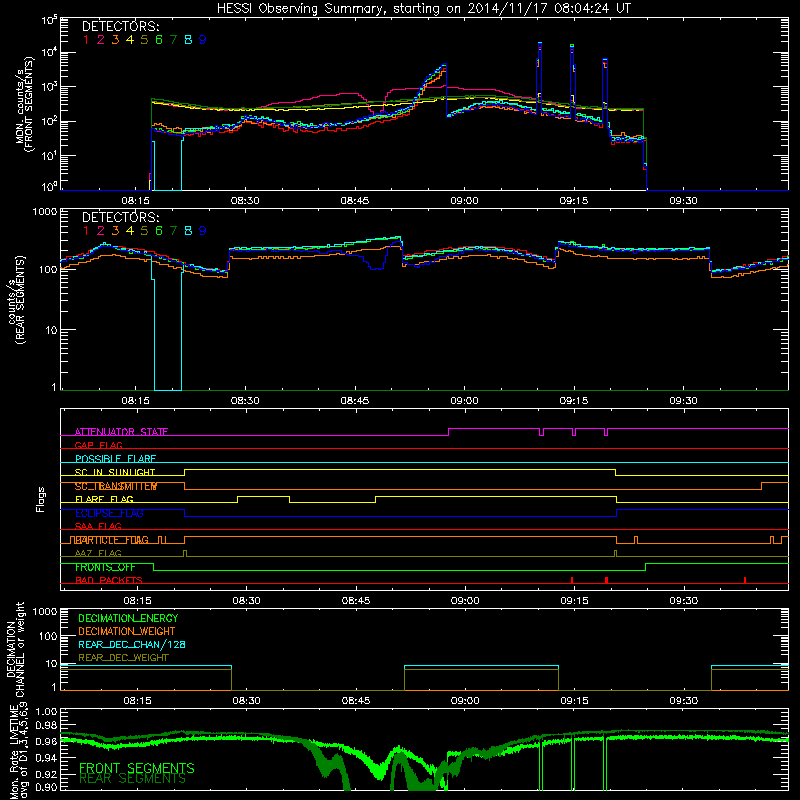Click the REAR_DEC_CHAN/128 legend entry
This screenshot has width=800, height=800.
click(x=132, y=644)
